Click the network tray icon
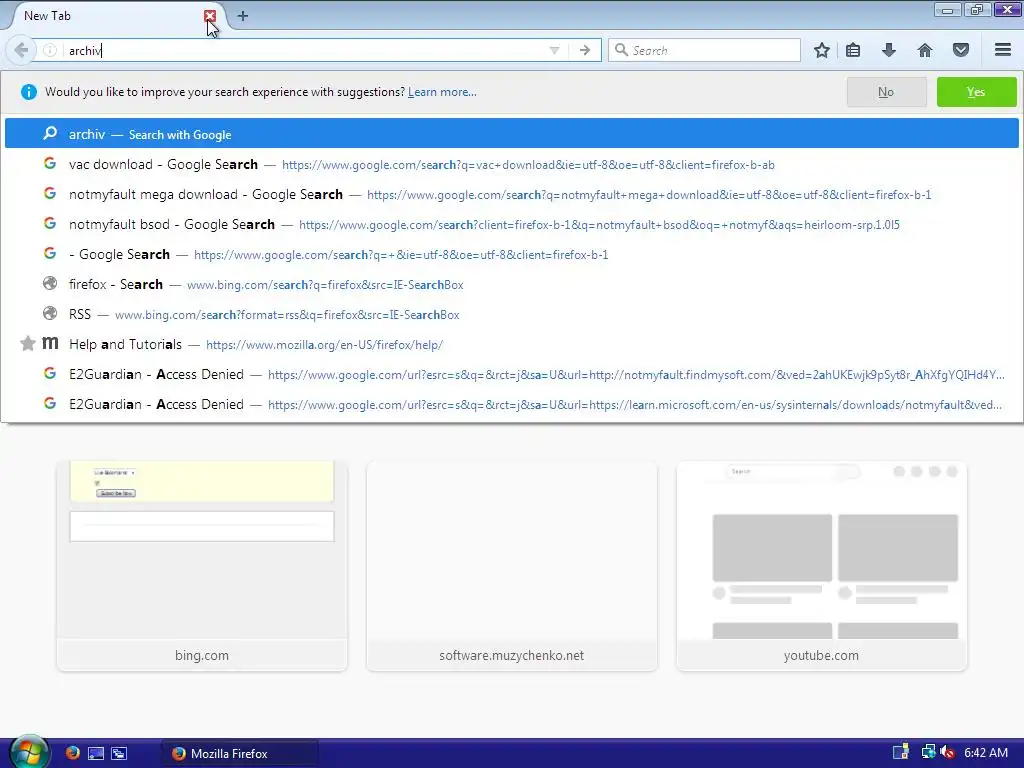Viewport: 1024px width, 768px height. click(928, 752)
